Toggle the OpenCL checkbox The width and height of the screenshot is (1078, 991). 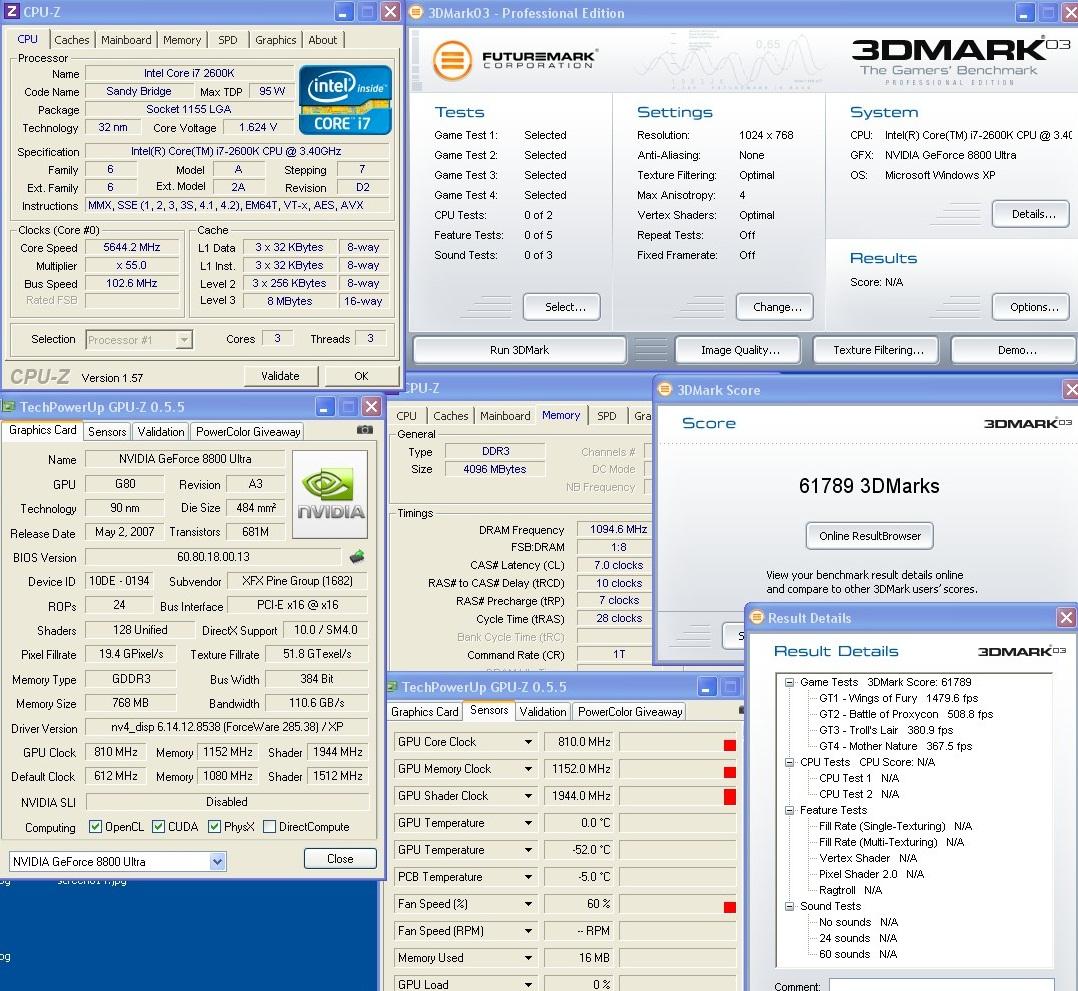tap(96, 827)
